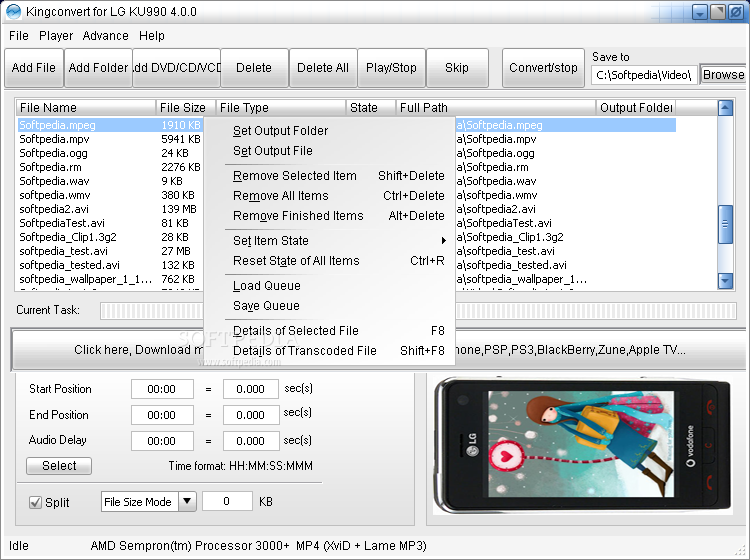Click the Add Folder button
Screen dimensions: 750x560
coord(98,68)
